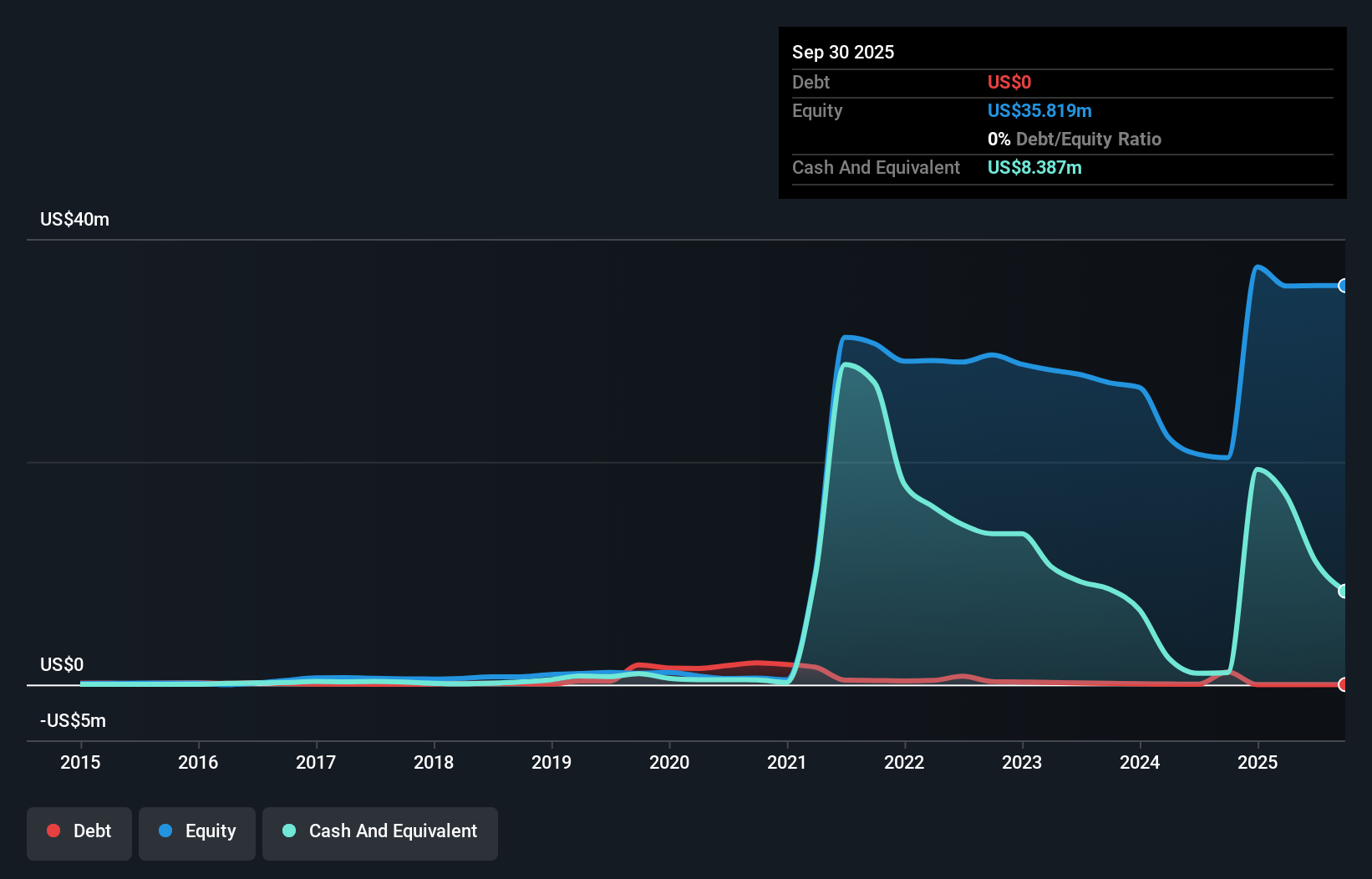The image size is (1372, 879).
Task: Select the teal Cash endpoint marker on chart
Action: 1344,591
